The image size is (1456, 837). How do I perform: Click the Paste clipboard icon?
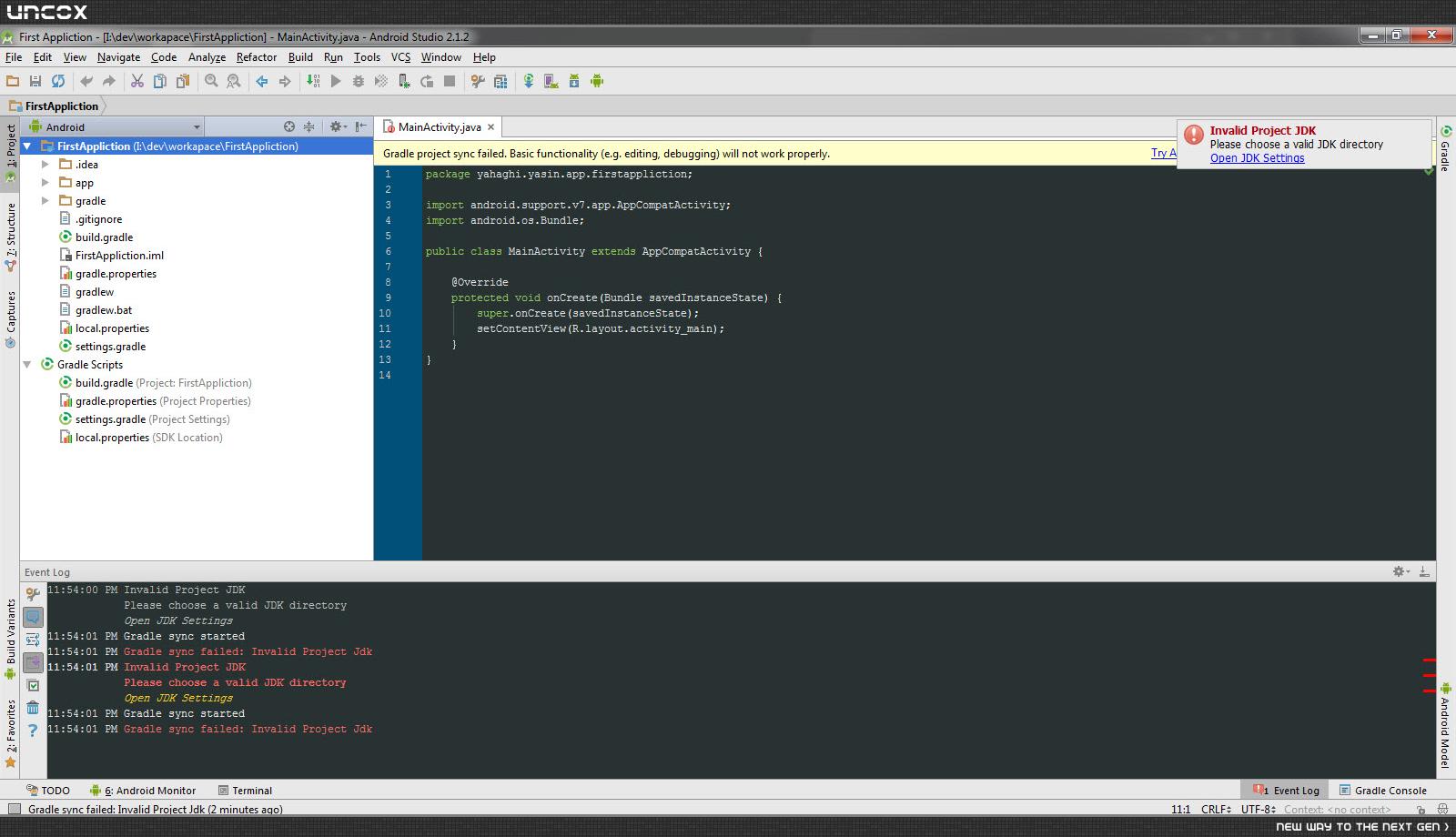(183, 81)
